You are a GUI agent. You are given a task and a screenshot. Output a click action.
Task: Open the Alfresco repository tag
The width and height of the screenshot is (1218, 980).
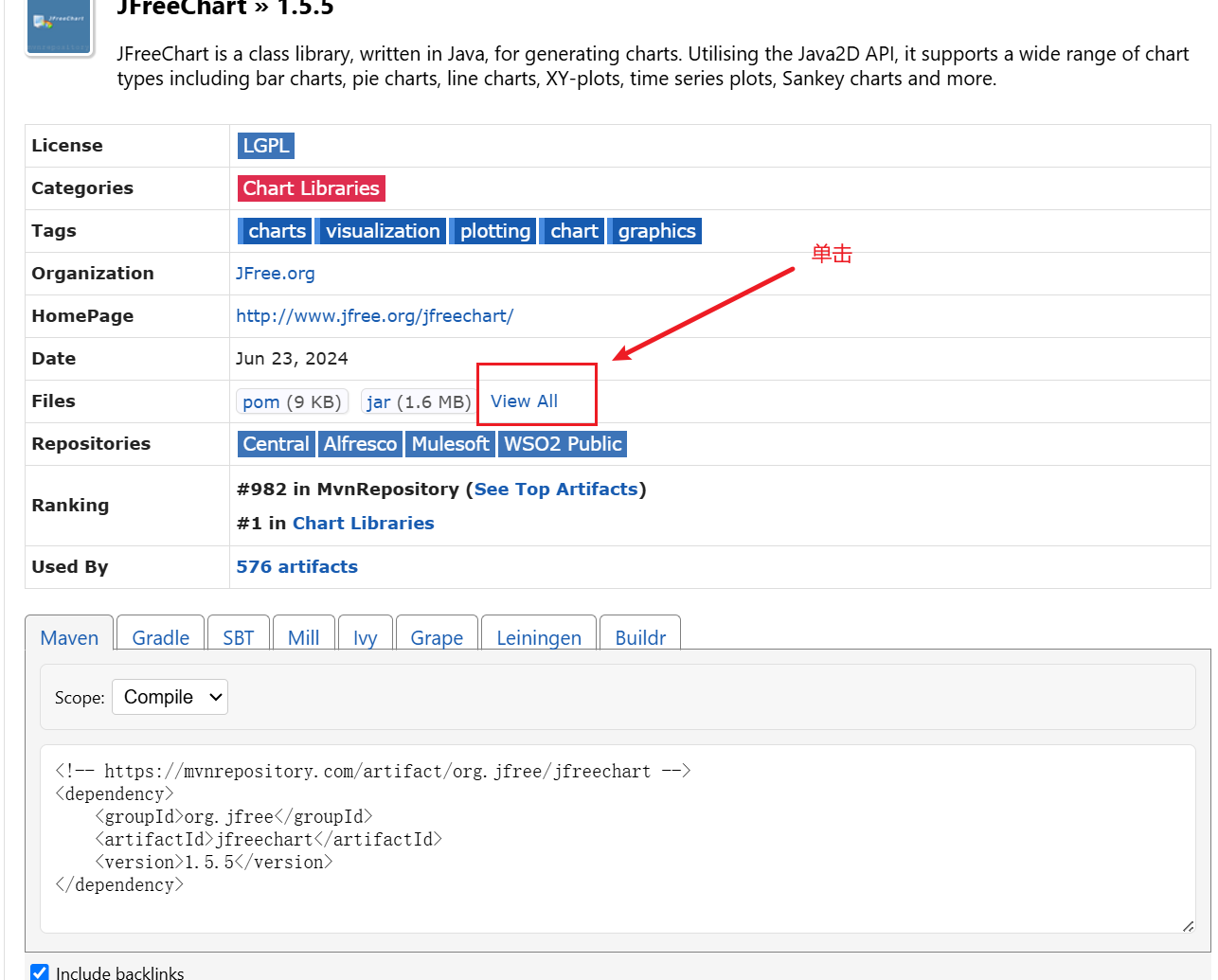(x=360, y=444)
